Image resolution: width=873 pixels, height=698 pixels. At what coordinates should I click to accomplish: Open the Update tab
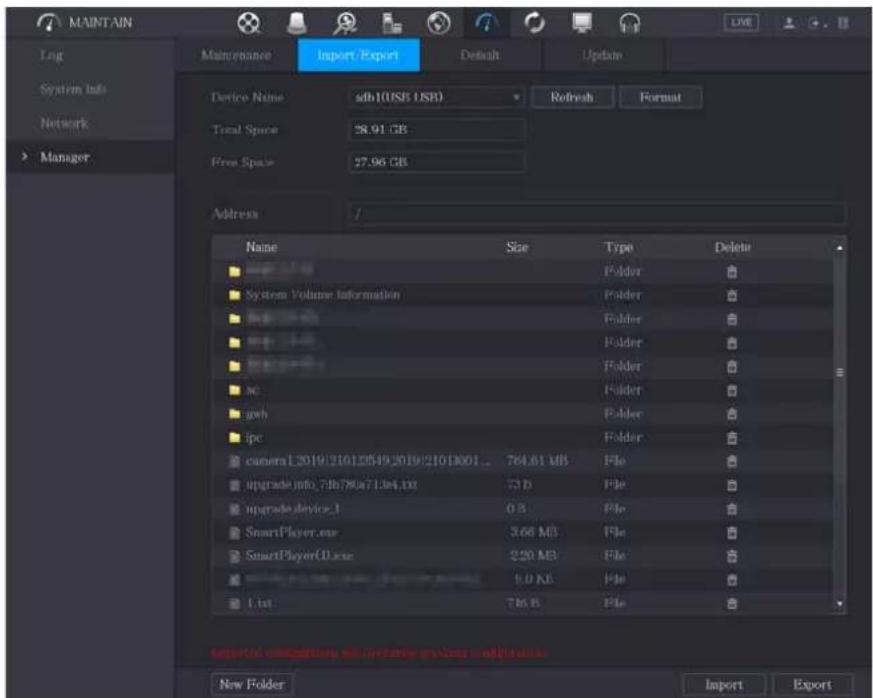tap(602, 55)
